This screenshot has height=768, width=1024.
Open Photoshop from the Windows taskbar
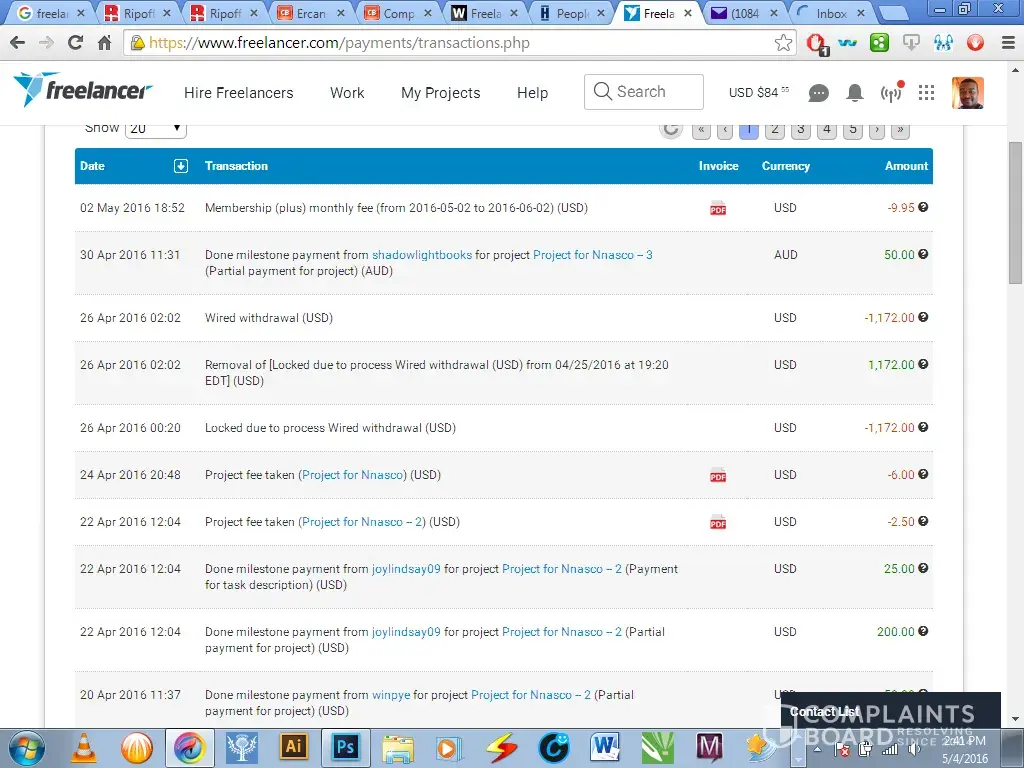click(x=345, y=746)
